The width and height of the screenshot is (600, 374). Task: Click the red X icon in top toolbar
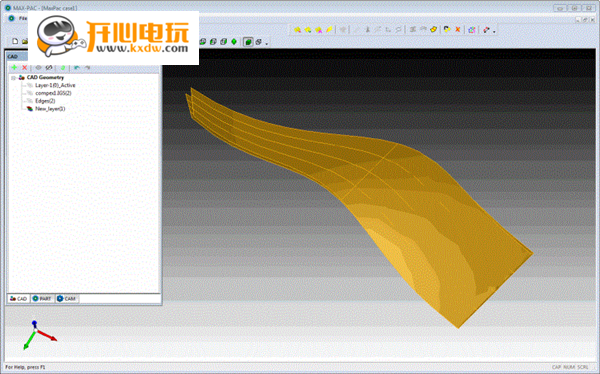458,29
